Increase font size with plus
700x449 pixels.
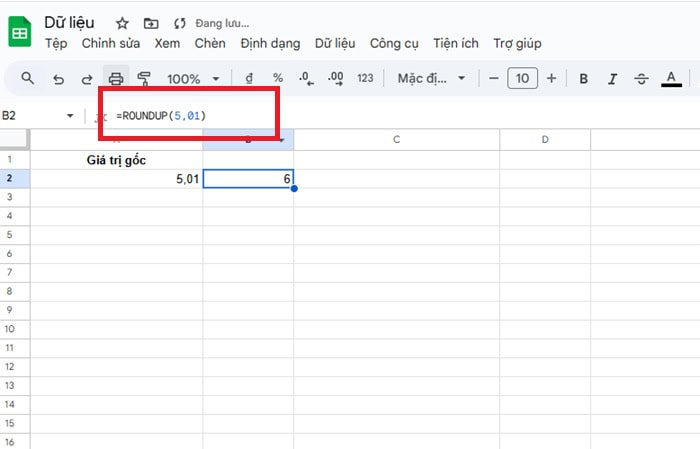[x=552, y=79]
